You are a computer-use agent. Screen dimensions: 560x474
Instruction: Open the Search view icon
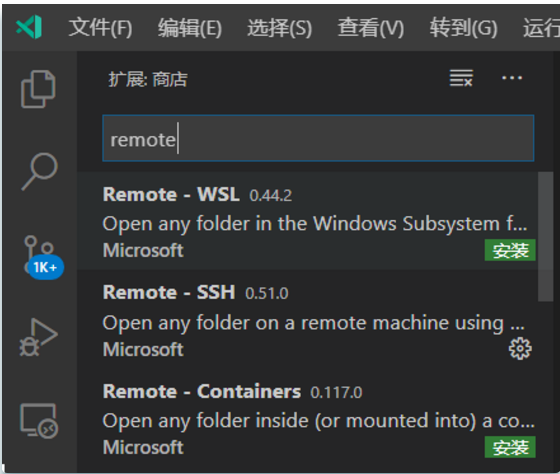pyautogui.click(x=39, y=171)
